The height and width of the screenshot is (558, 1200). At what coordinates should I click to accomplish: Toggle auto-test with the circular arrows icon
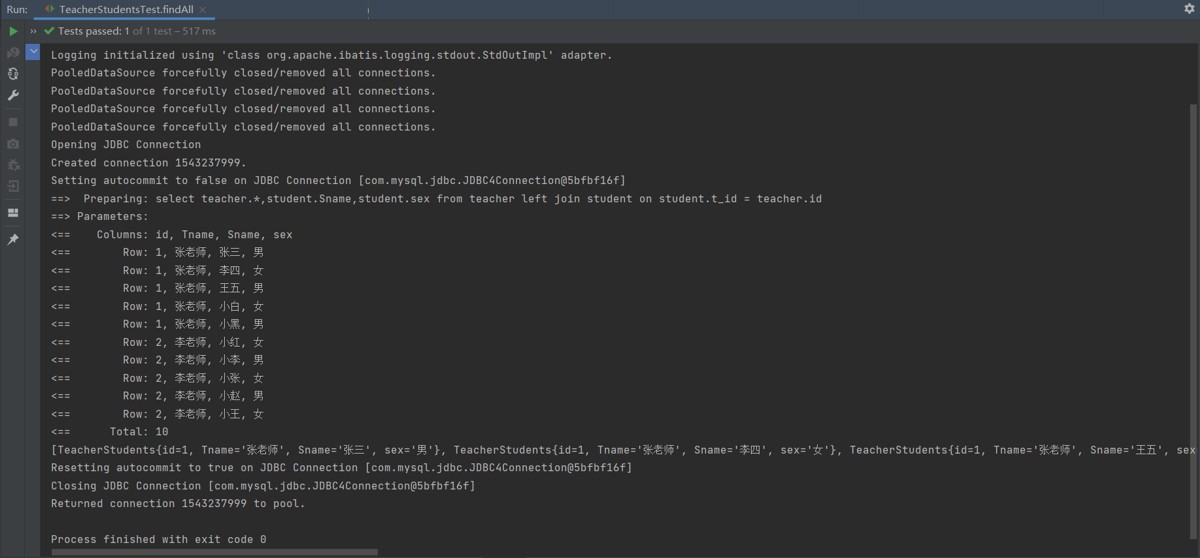coord(13,74)
